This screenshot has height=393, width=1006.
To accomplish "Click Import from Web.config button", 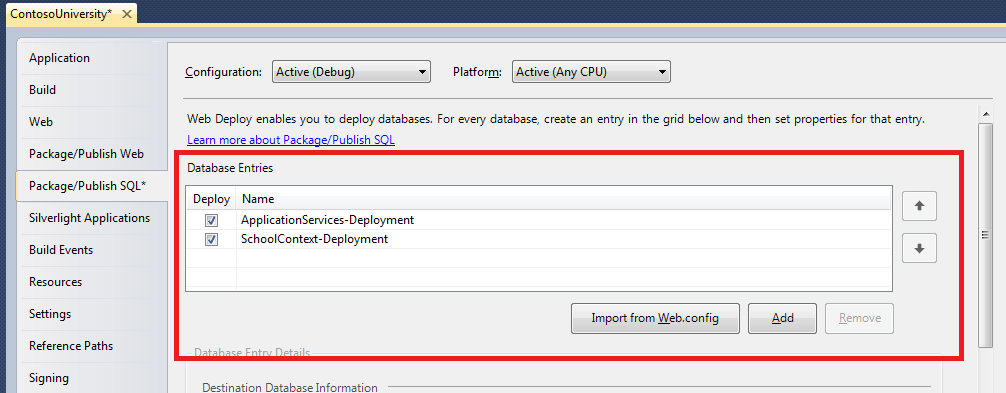I will [655, 318].
